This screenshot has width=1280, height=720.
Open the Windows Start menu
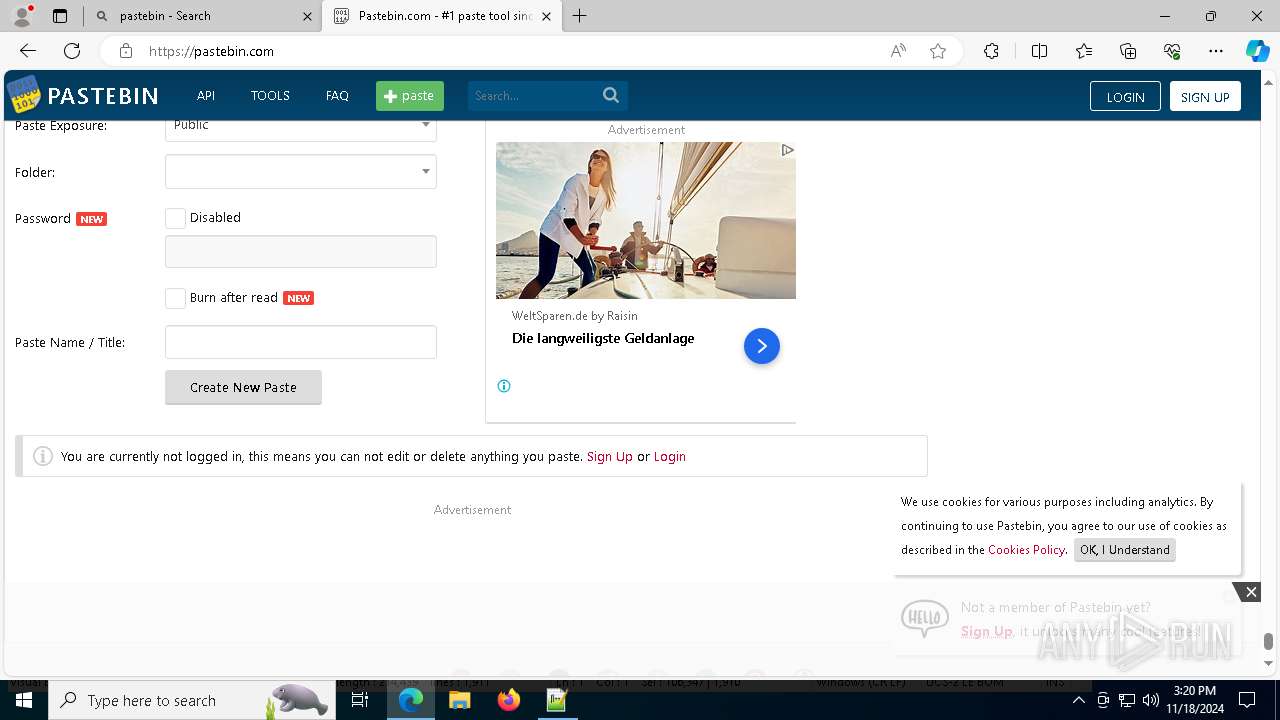tap(23, 700)
